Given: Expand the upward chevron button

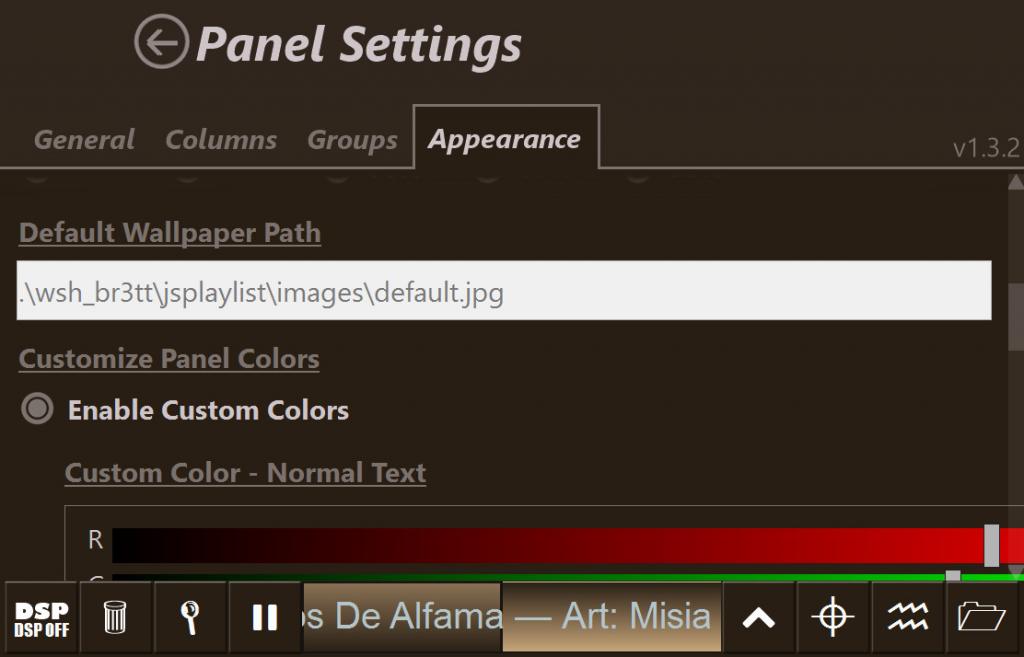Looking at the screenshot, I should pos(759,618).
